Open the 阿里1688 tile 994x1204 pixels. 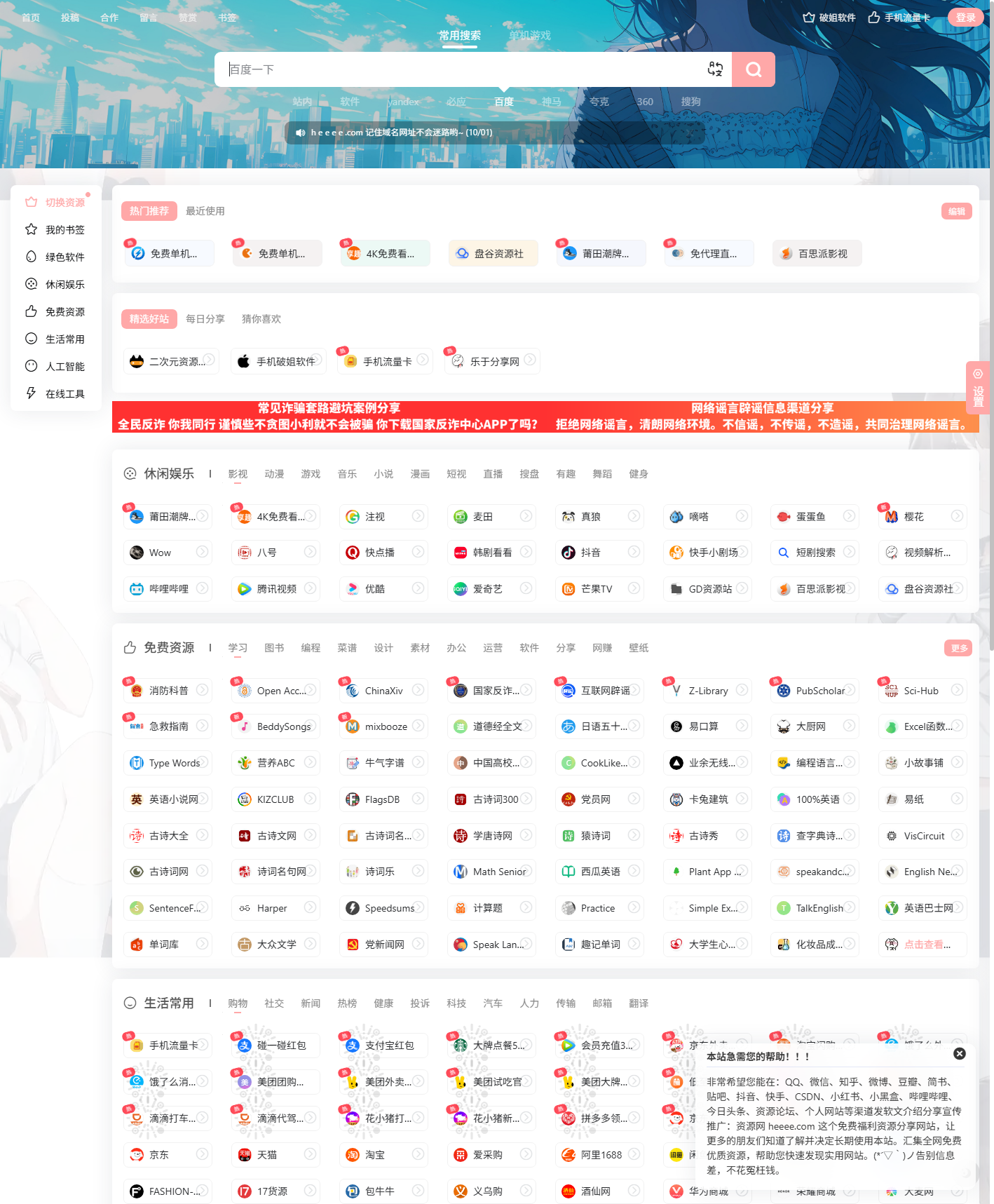(599, 1155)
